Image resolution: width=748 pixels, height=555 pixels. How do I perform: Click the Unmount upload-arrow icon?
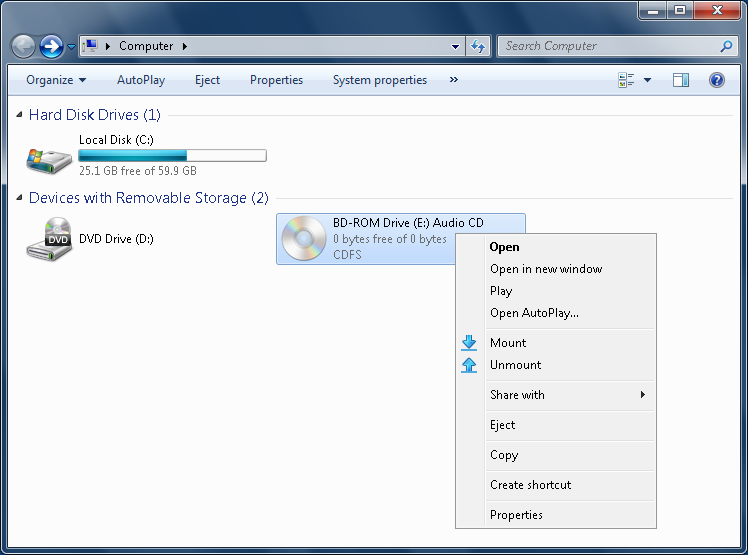[x=469, y=365]
